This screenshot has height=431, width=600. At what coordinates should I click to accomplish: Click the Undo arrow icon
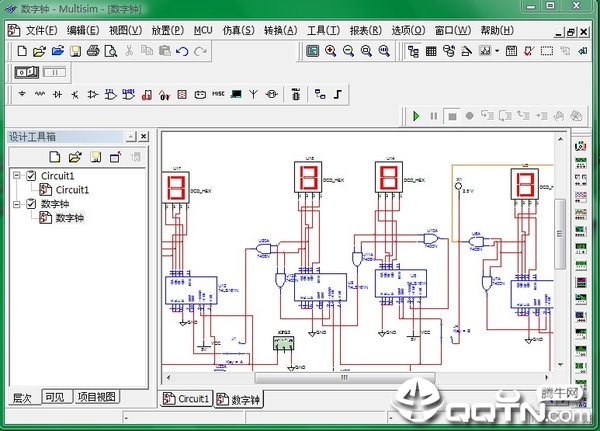(x=182, y=51)
